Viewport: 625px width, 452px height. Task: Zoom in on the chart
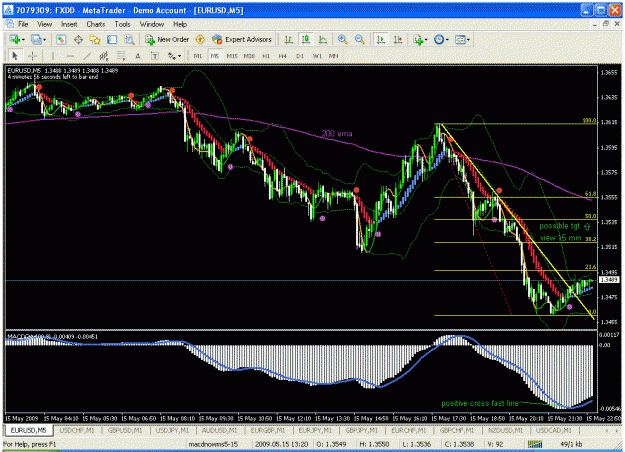pos(342,39)
